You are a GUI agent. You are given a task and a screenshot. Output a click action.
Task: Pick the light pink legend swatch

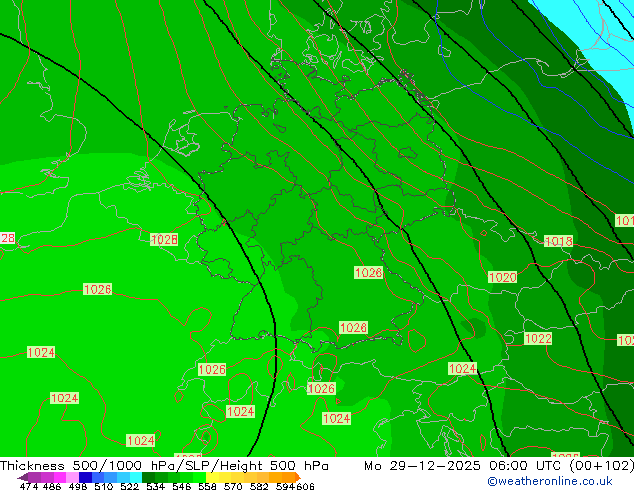pos(72,477)
